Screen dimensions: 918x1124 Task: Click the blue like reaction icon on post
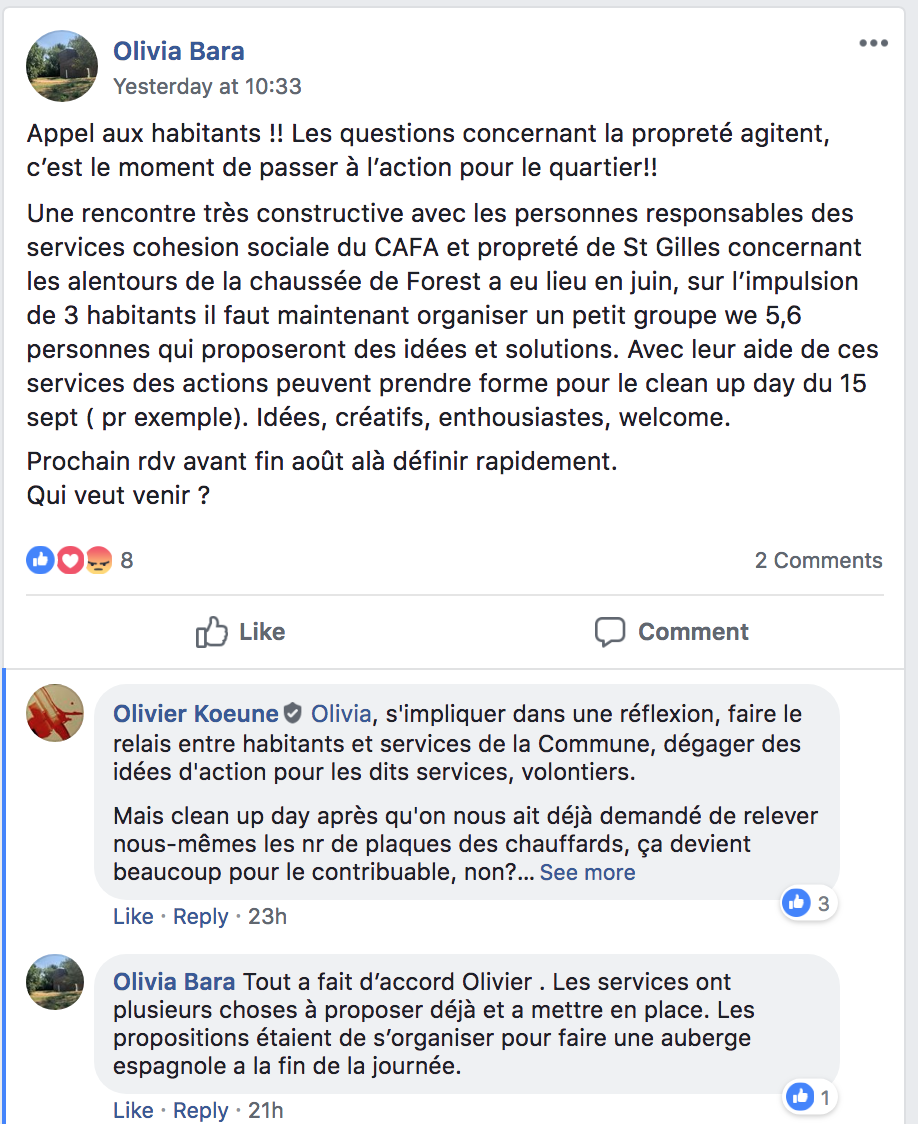(x=41, y=560)
